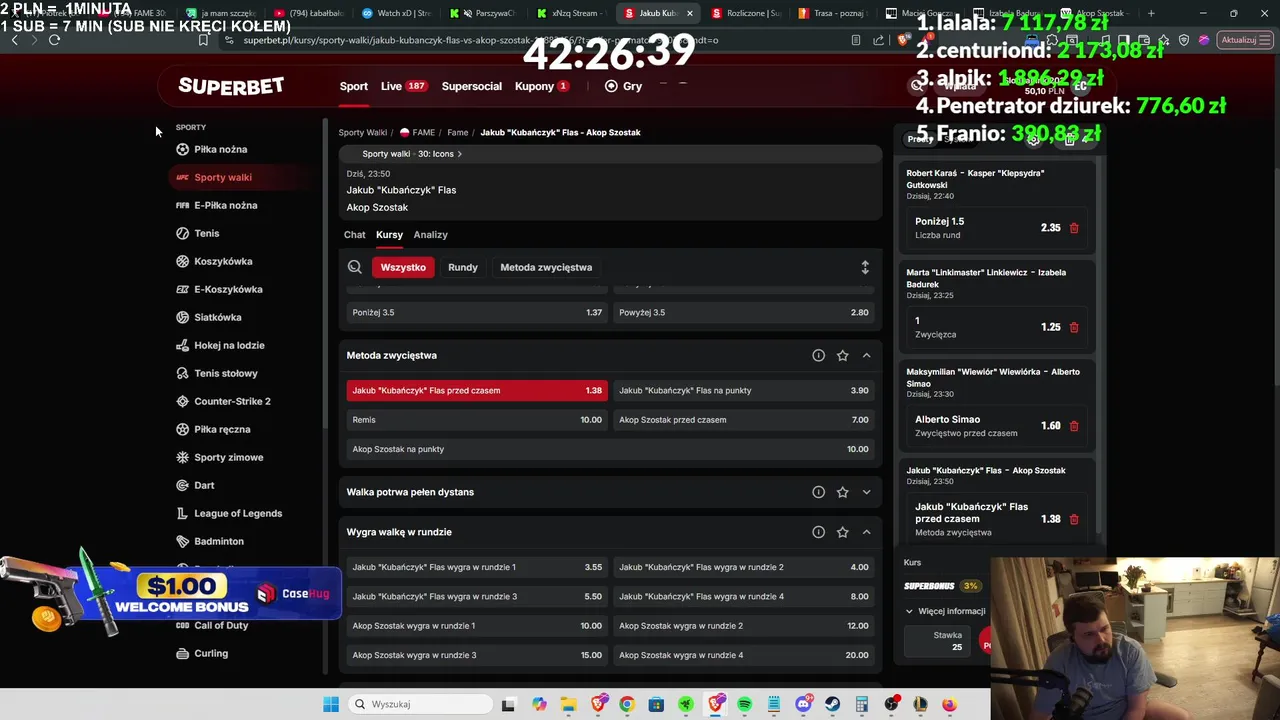Switch to the Chat tab
The height and width of the screenshot is (720, 1280).
coord(355,234)
